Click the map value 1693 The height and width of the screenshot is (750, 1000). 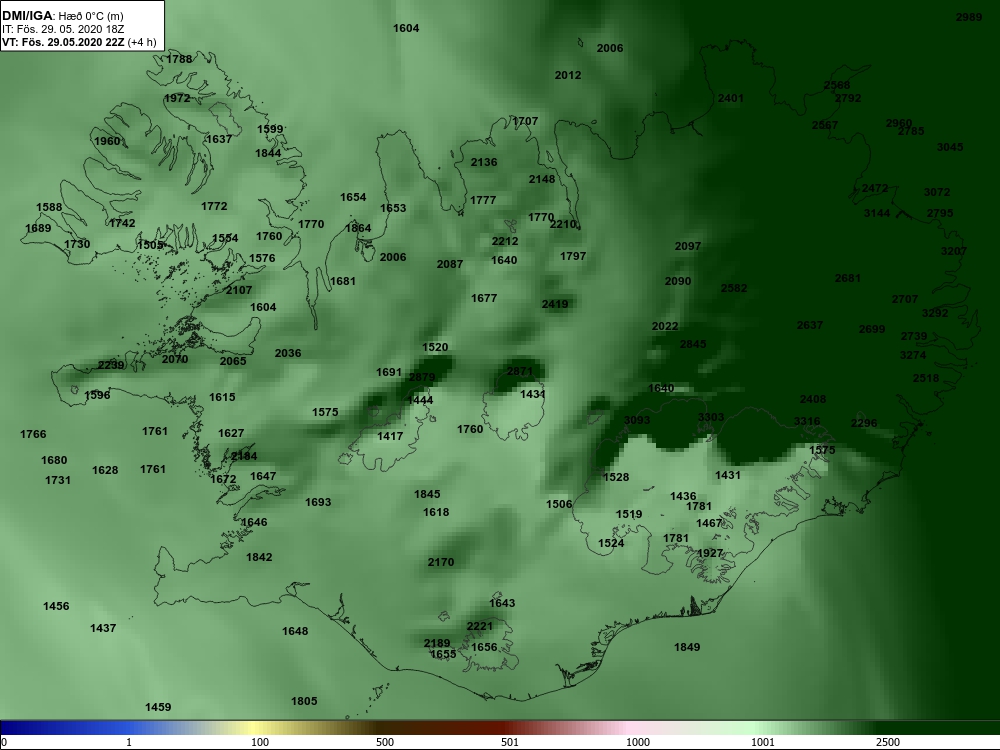[x=318, y=503]
